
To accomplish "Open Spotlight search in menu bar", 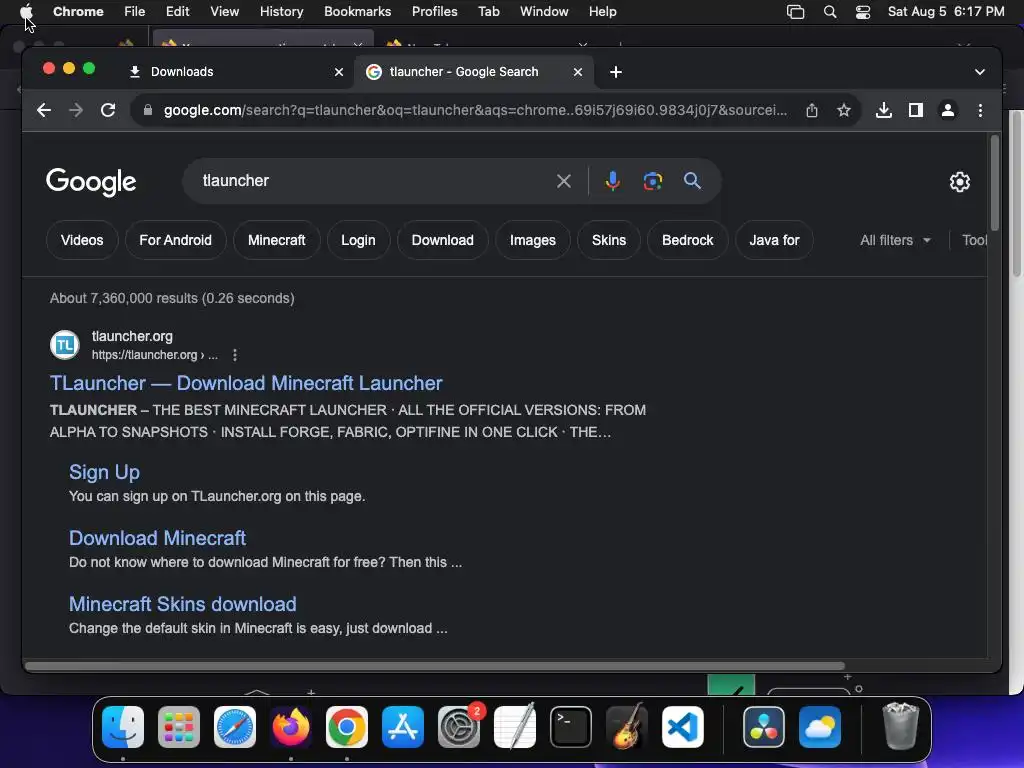I will 830,12.
